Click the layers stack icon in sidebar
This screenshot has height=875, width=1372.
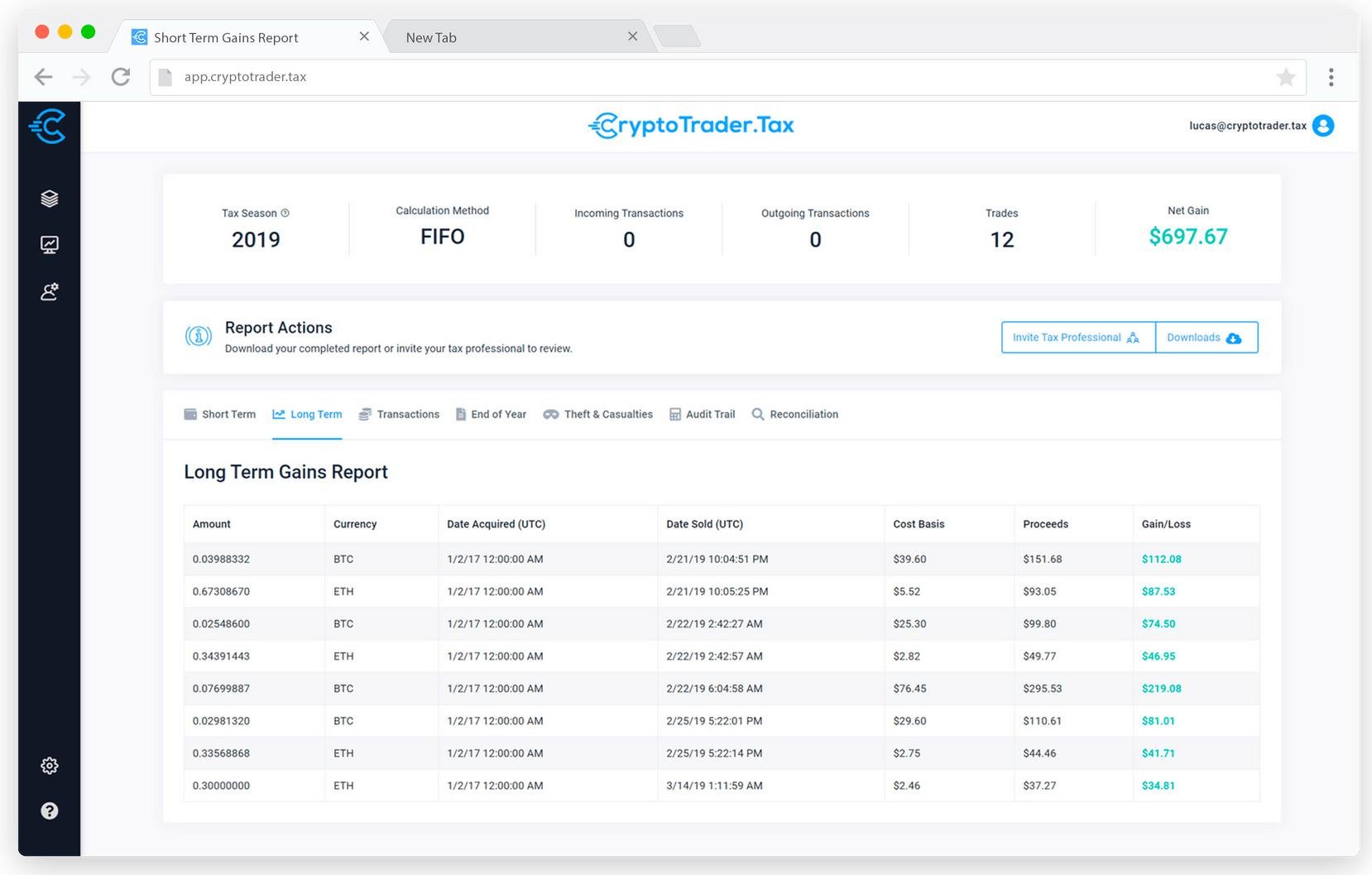point(50,199)
